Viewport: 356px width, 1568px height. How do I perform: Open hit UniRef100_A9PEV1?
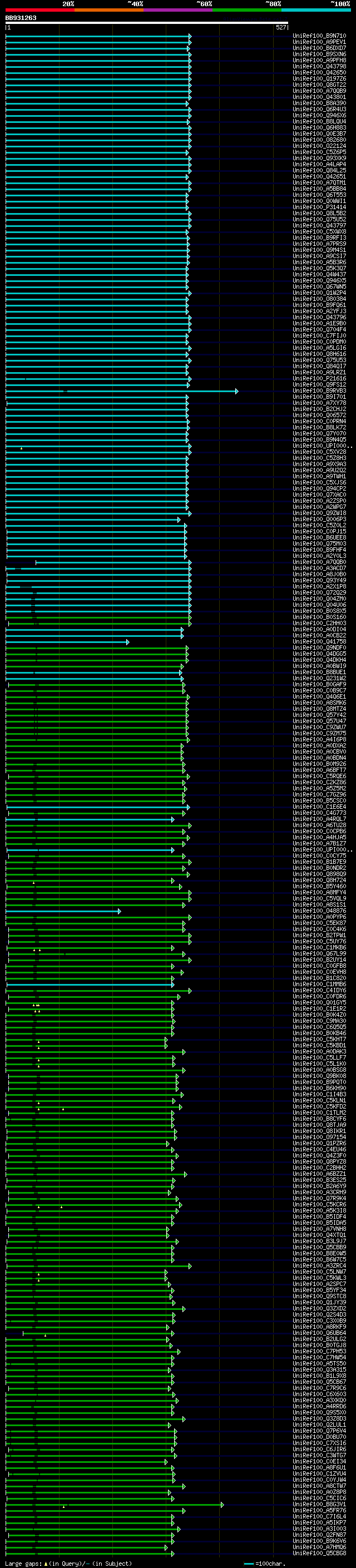pos(319,42)
